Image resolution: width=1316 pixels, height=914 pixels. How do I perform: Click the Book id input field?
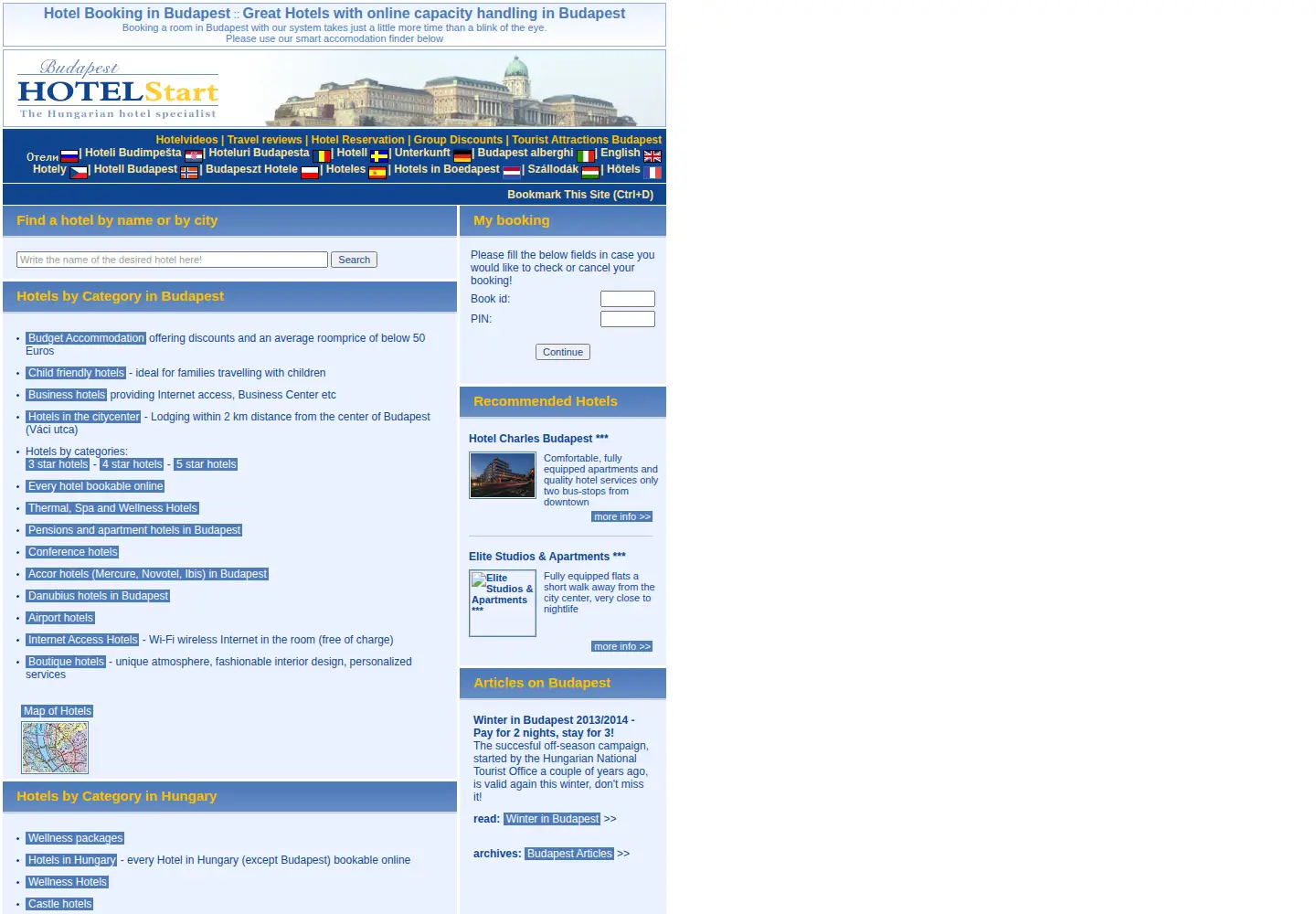coord(628,299)
